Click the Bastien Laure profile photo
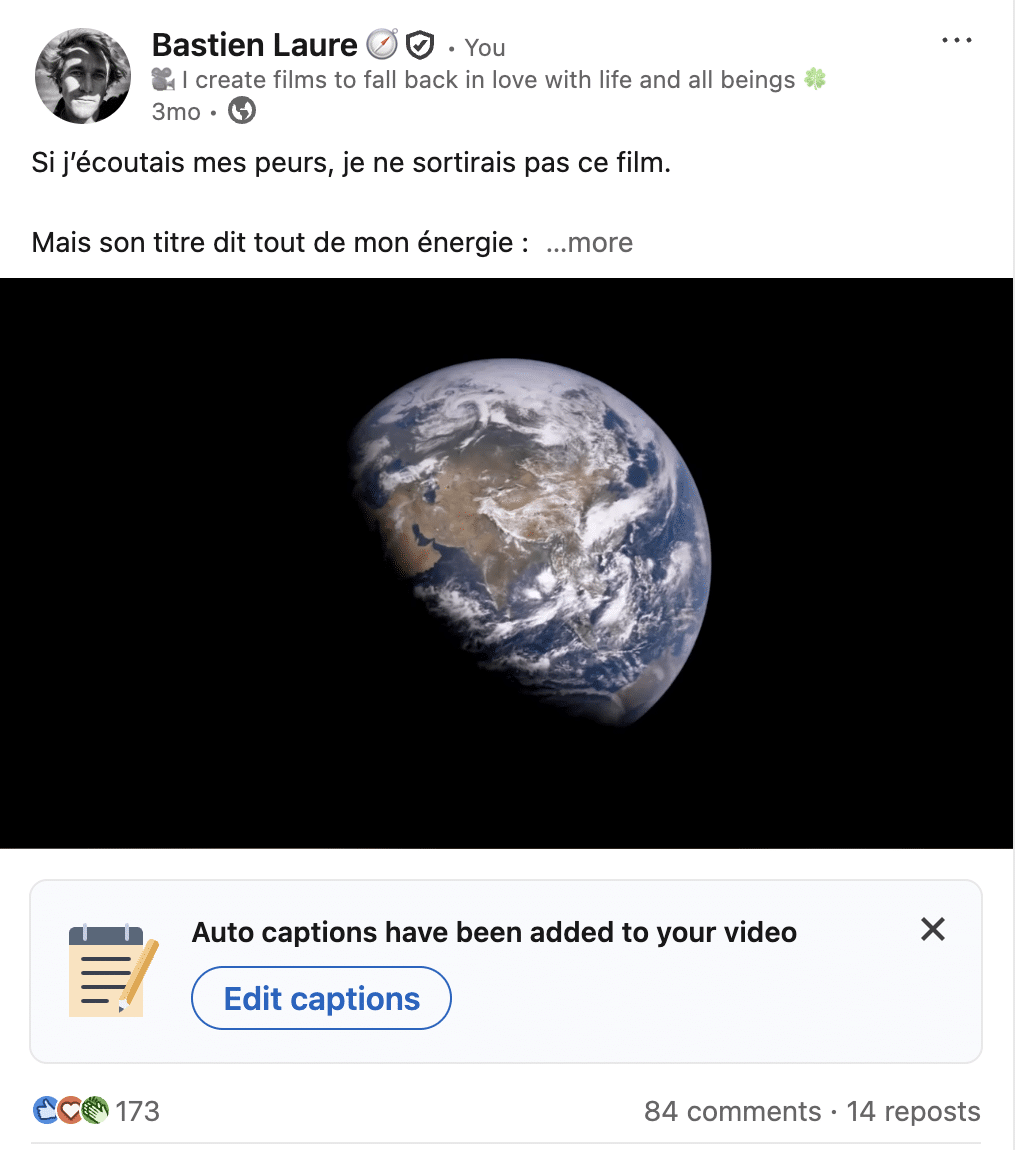Viewport: 1018px width, 1150px height. [x=83, y=76]
